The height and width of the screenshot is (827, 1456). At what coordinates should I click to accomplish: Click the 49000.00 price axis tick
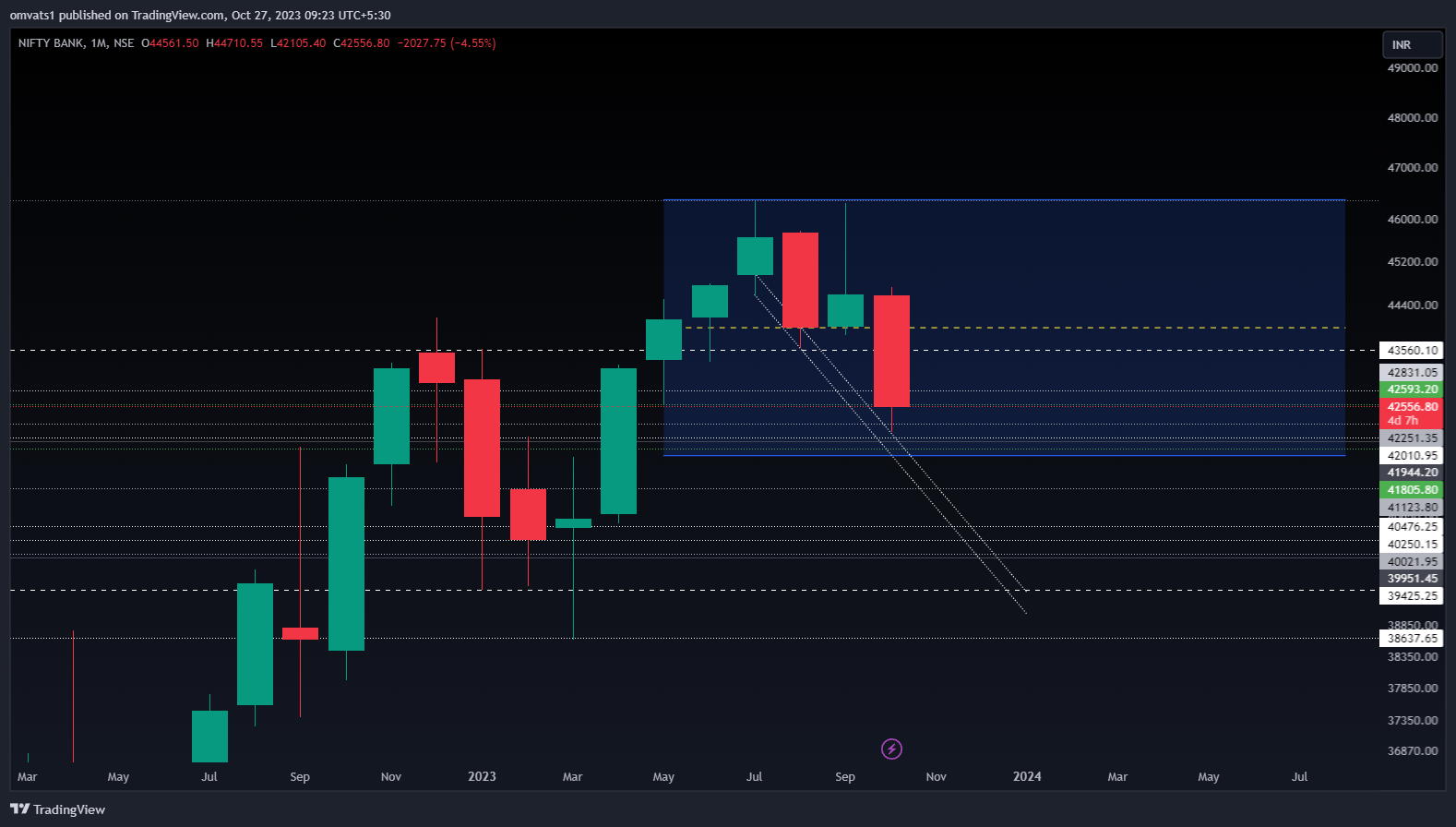click(x=1413, y=67)
